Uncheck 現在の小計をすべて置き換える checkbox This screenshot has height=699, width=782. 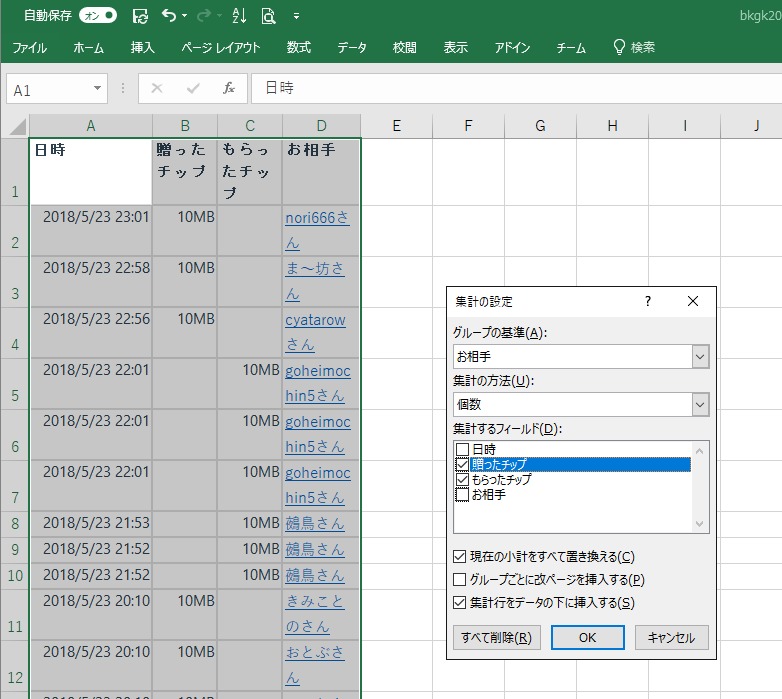[x=460, y=557]
